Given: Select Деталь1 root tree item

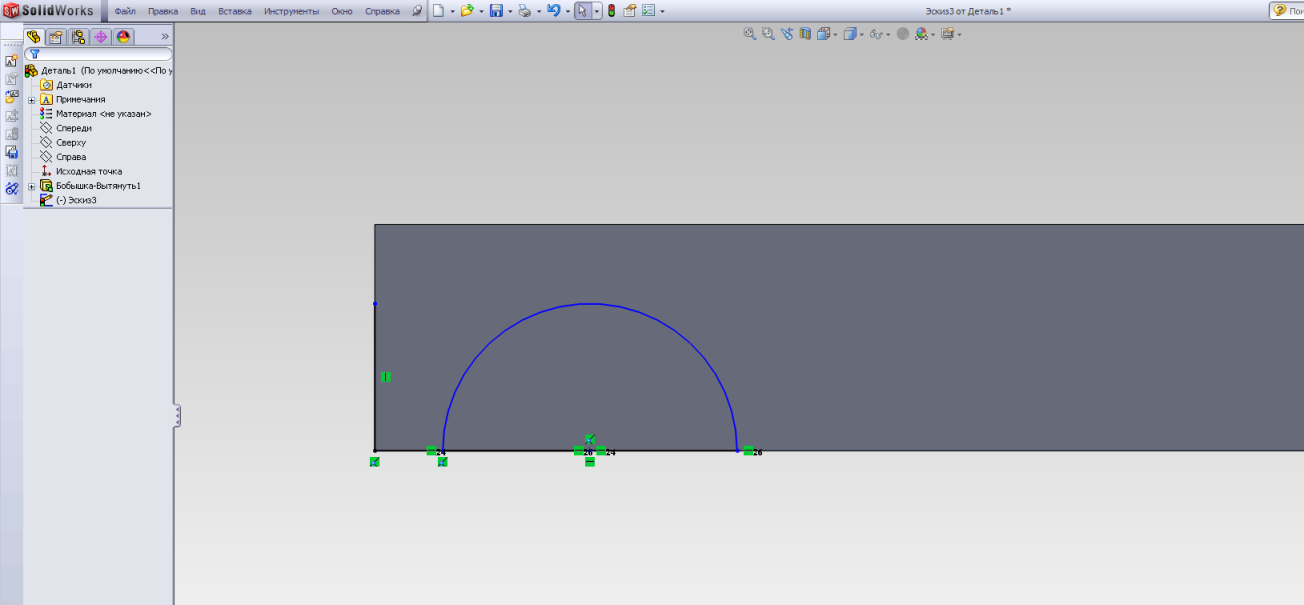Looking at the screenshot, I should pyautogui.click(x=100, y=71).
